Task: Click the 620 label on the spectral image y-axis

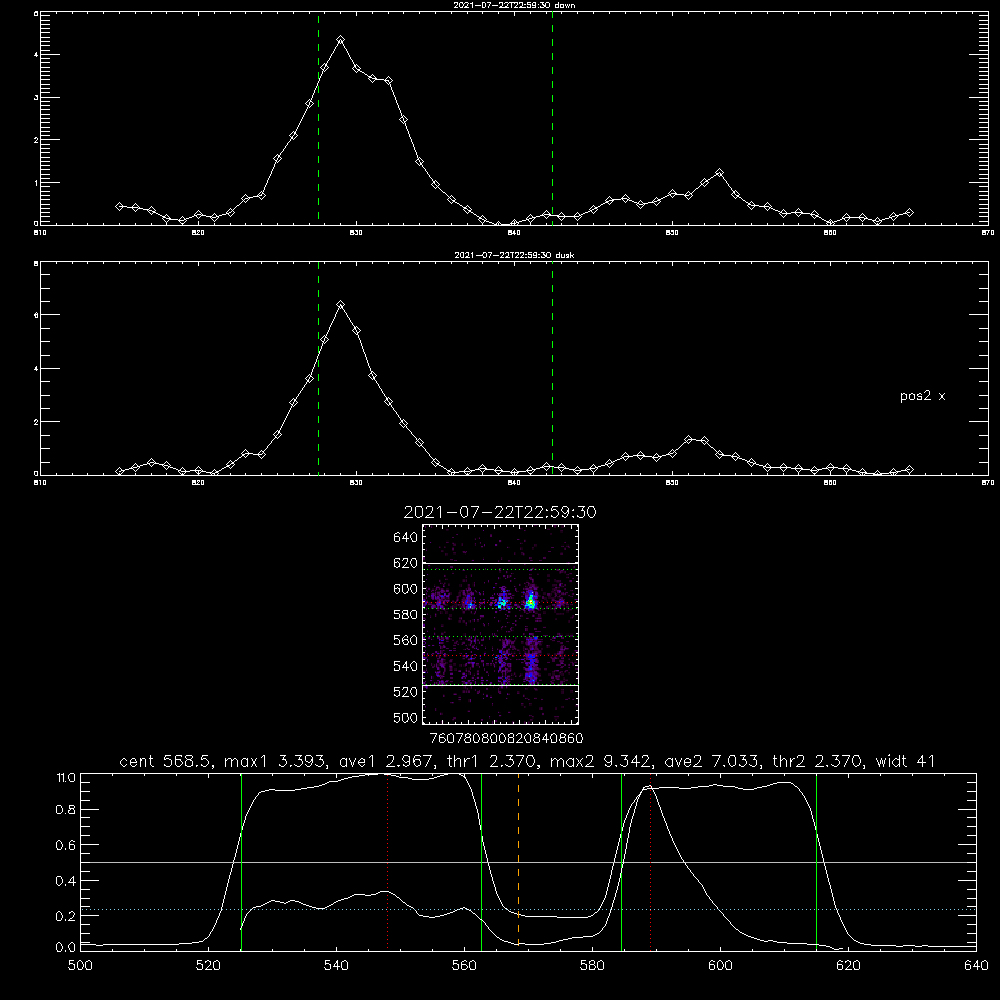Action: tap(406, 563)
